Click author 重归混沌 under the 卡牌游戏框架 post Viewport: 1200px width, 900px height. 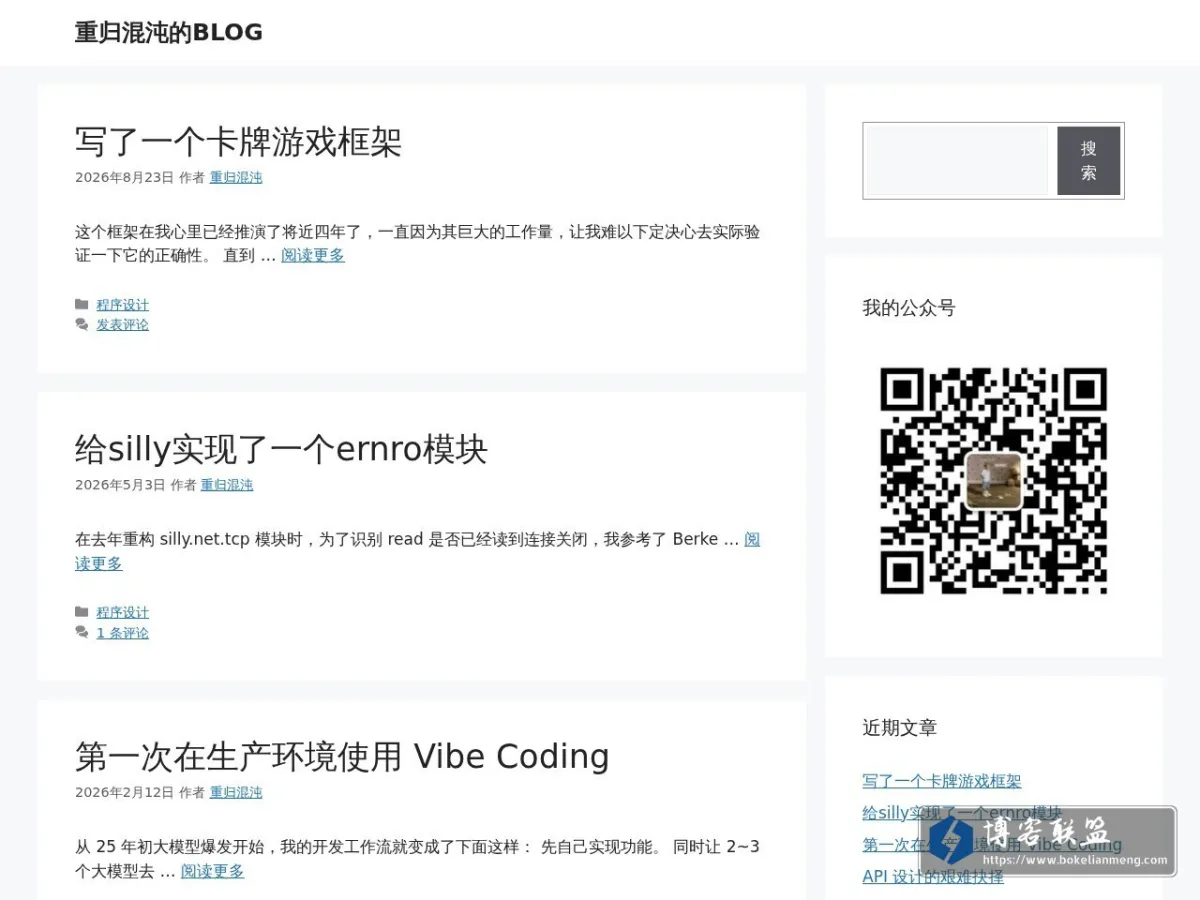pyautogui.click(x=236, y=177)
